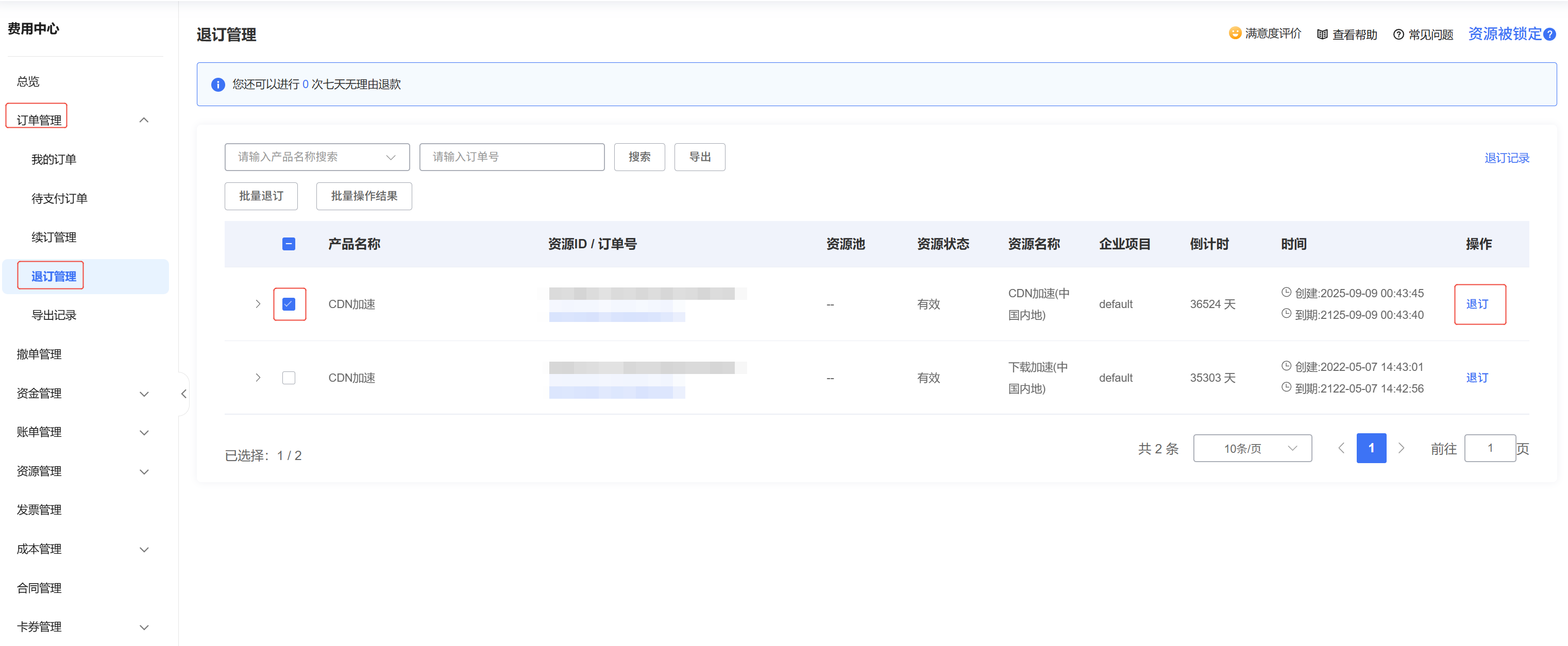
Task: Open 待支付订单 in the sidebar
Action: (x=59, y=198)
